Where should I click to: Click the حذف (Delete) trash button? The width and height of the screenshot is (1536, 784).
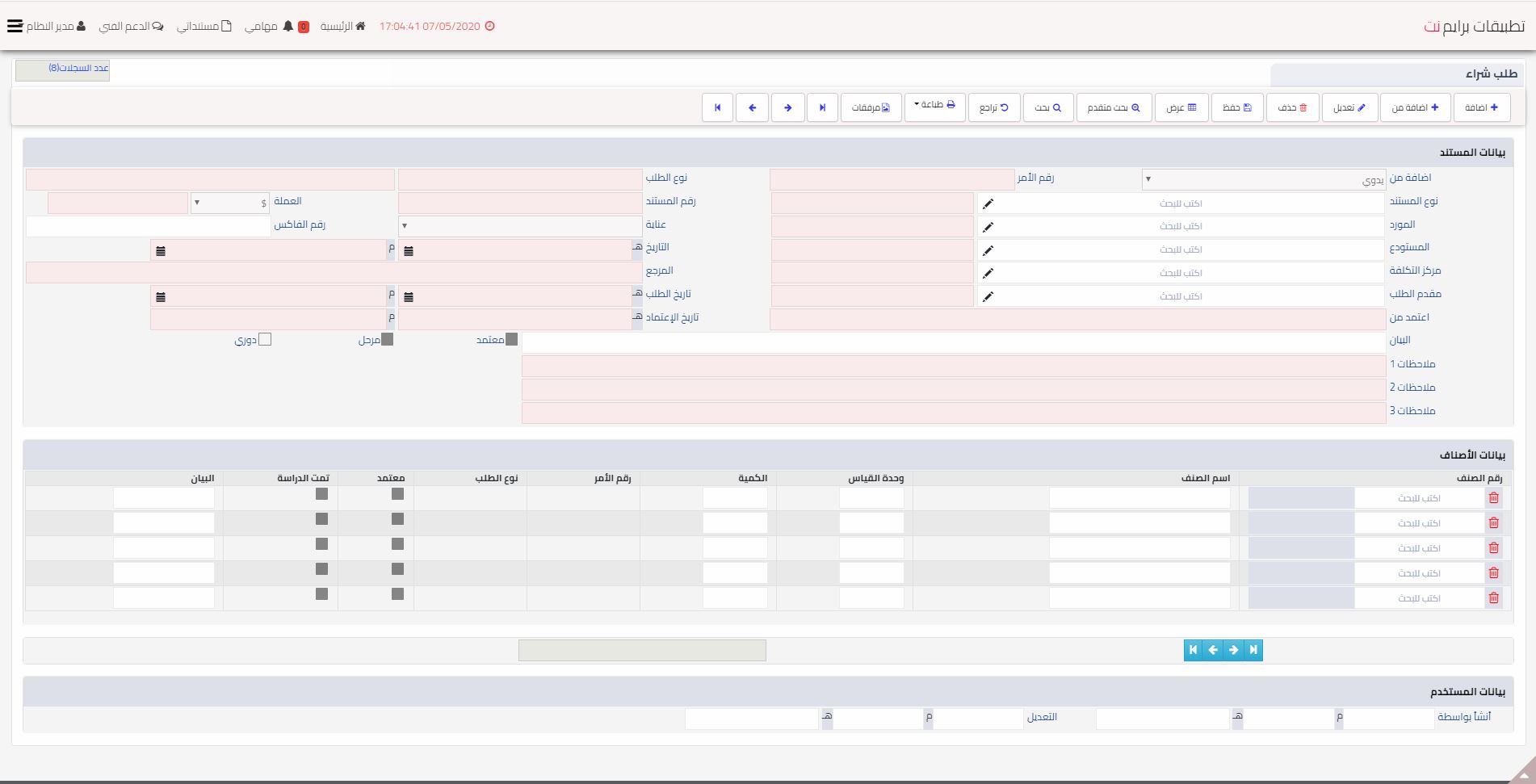tap(1292, 107)
